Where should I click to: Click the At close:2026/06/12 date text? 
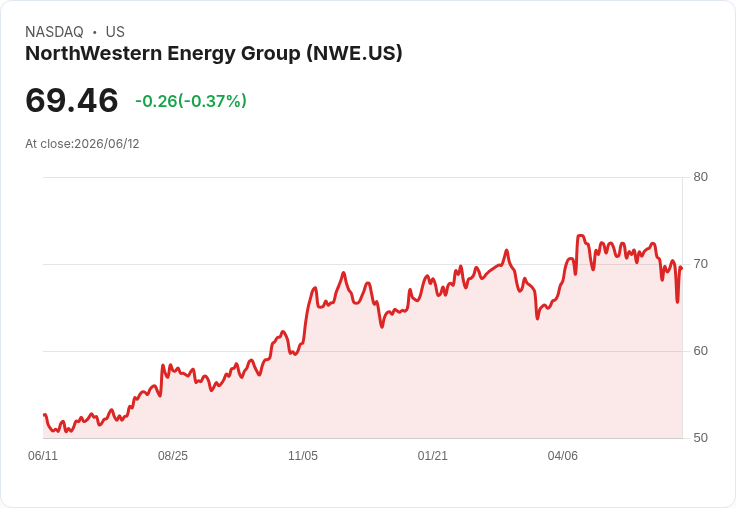pyautogui.click(x=82, y=144)
